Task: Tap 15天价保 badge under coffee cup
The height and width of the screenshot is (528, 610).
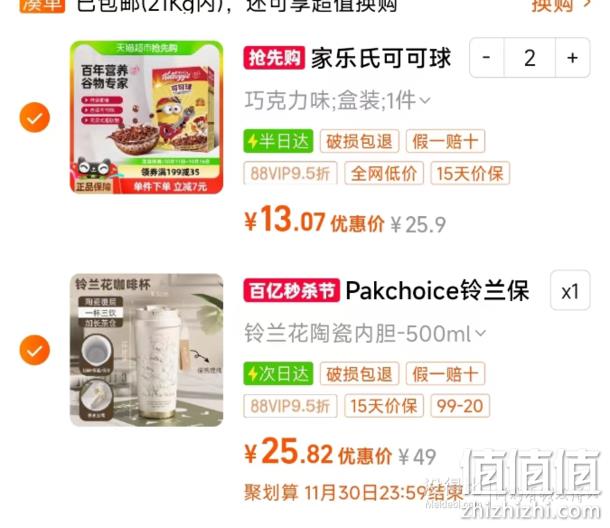Action: 384,406
